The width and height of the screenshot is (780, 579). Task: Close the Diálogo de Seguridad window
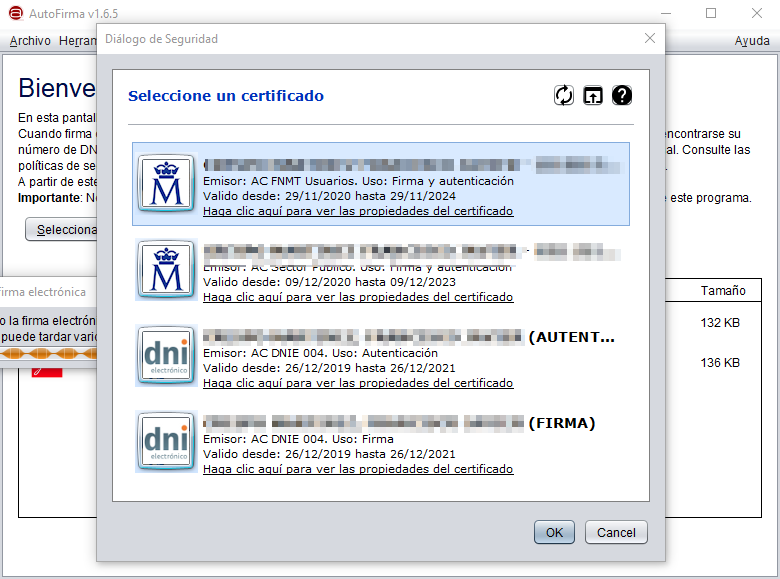coord(650,38)
